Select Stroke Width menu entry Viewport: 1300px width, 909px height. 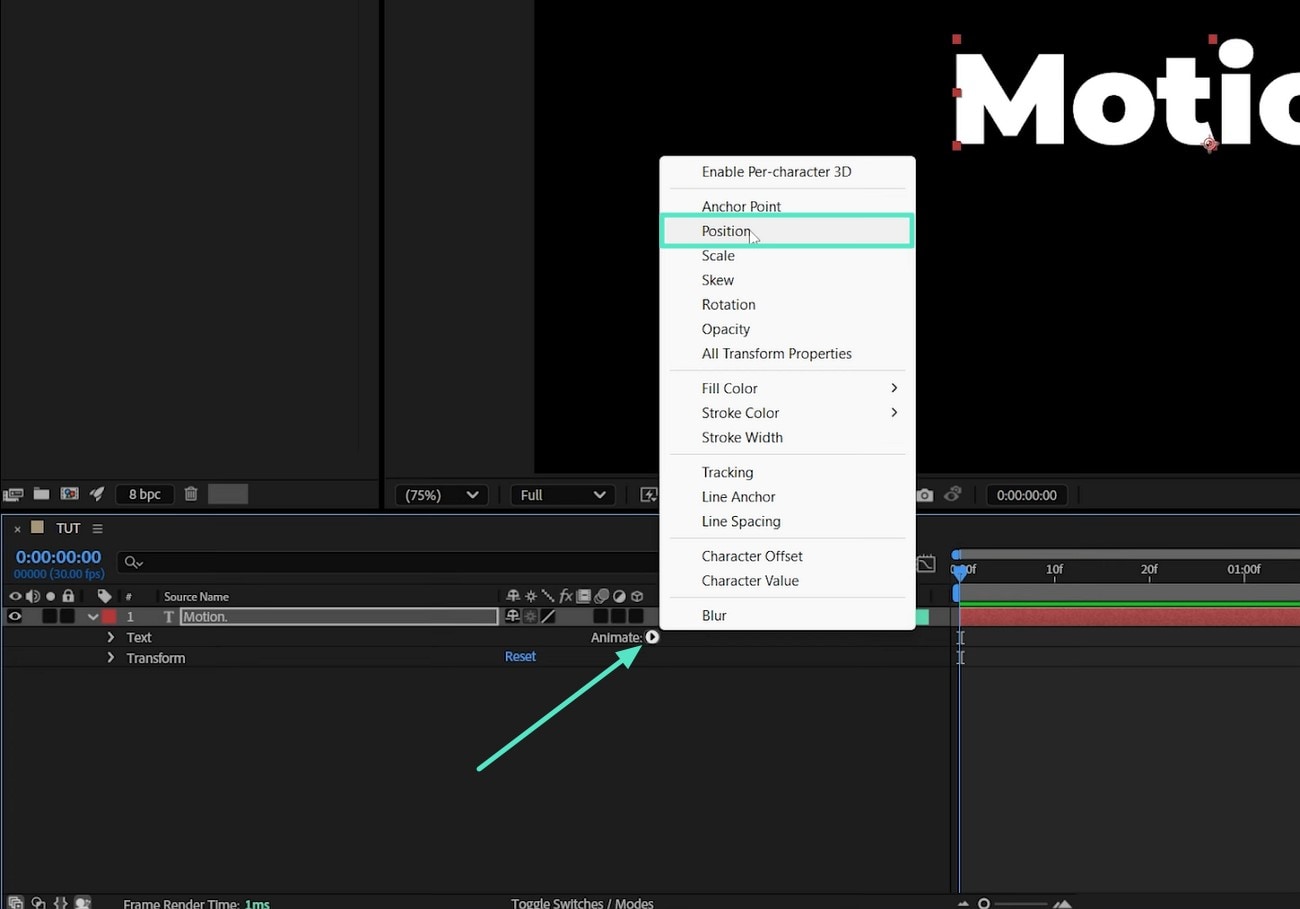787,438
